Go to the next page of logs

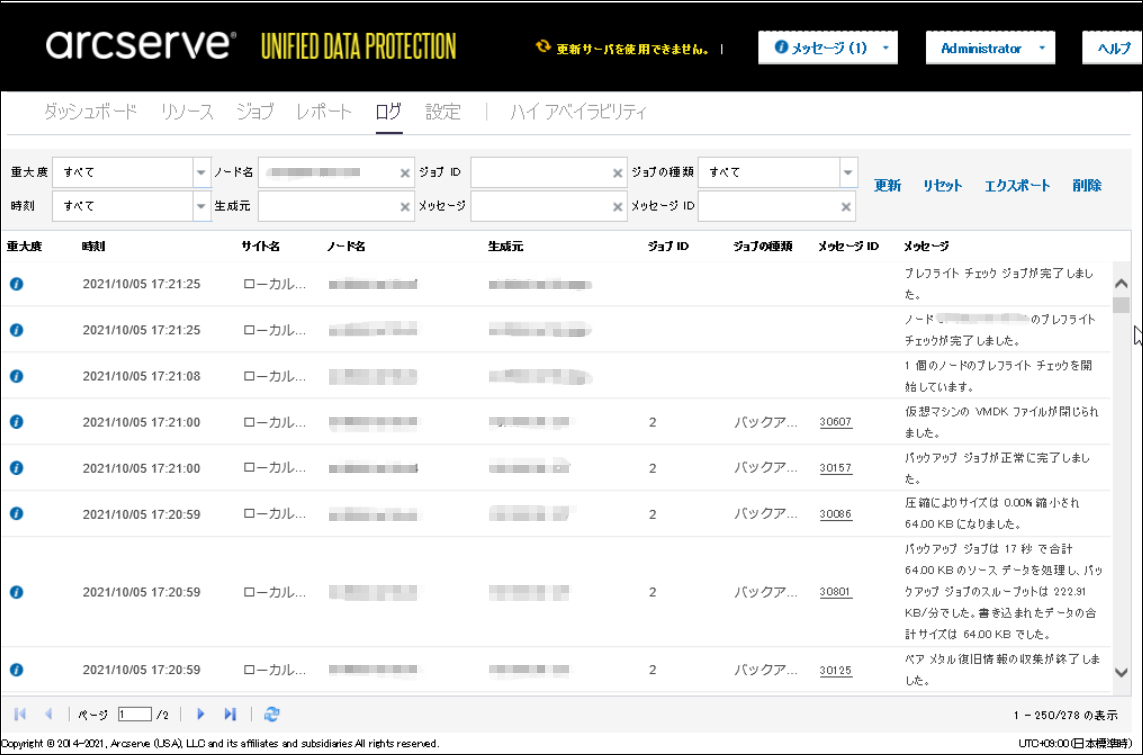coord(201,714)
